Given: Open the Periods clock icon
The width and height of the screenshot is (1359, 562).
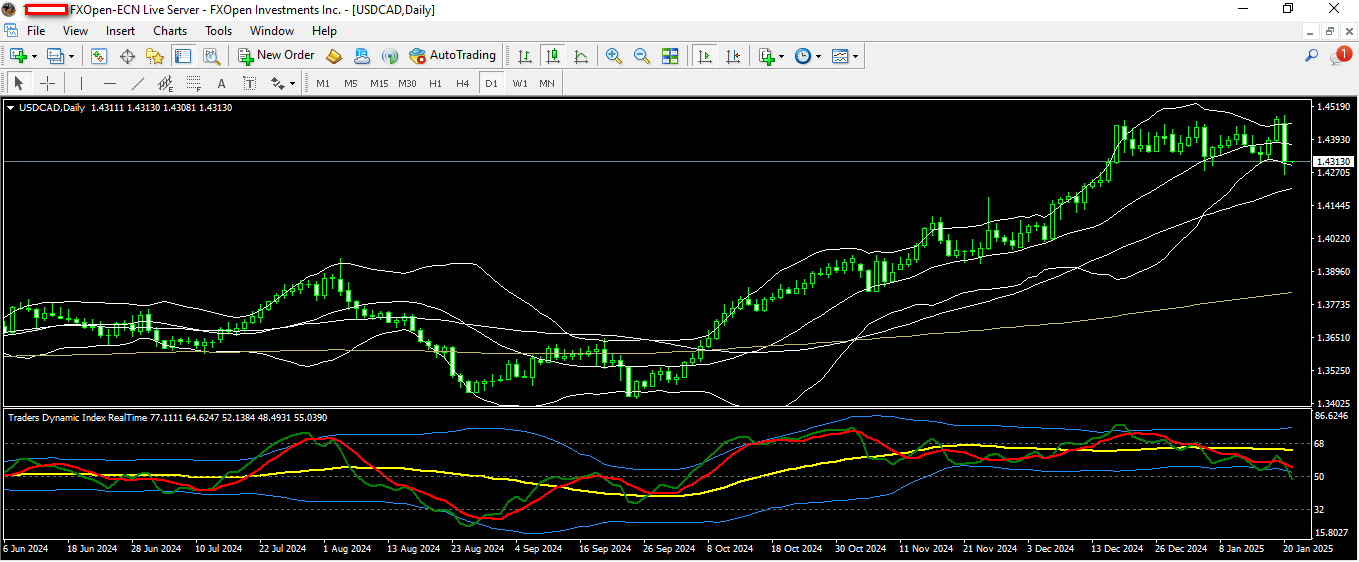Looking at the screenshot, I should pos(802,56).
